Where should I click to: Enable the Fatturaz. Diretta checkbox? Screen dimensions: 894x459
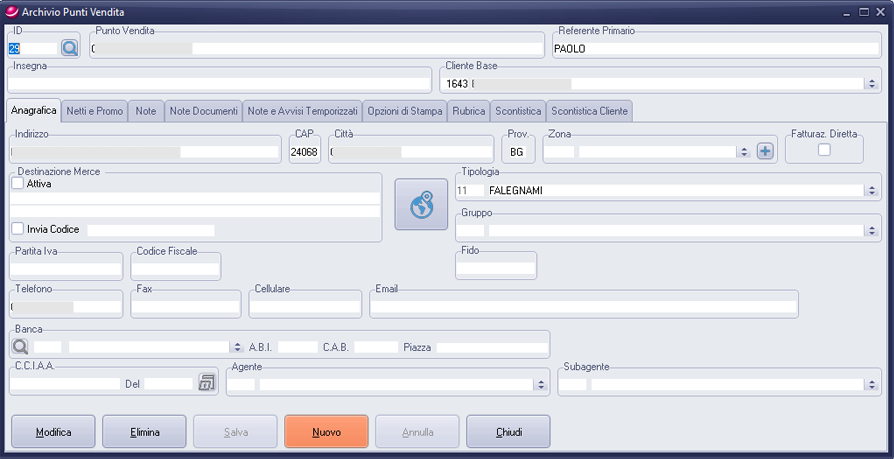(x=824, y=150)
